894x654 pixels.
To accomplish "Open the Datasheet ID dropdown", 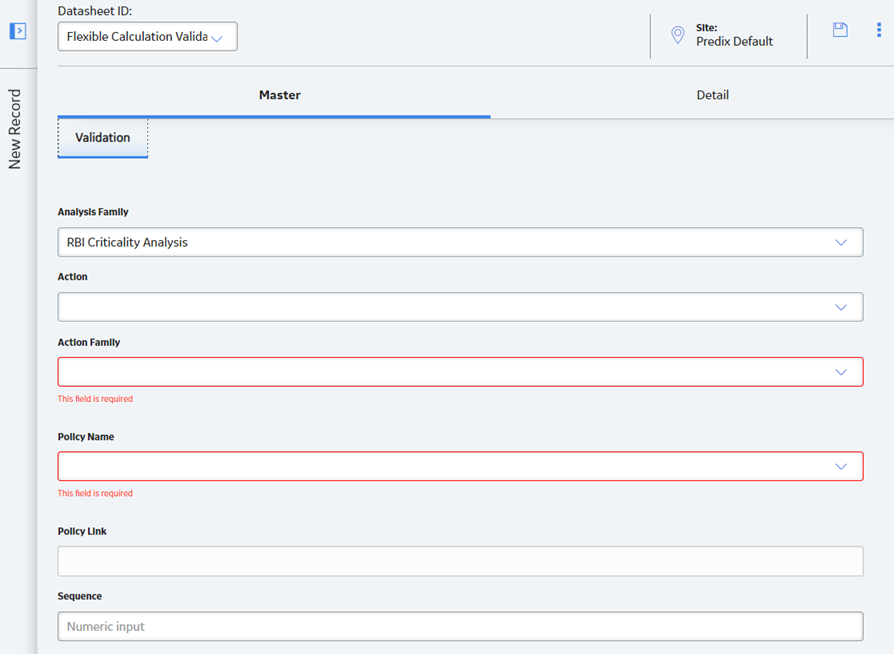I will (x=147, y=36).
